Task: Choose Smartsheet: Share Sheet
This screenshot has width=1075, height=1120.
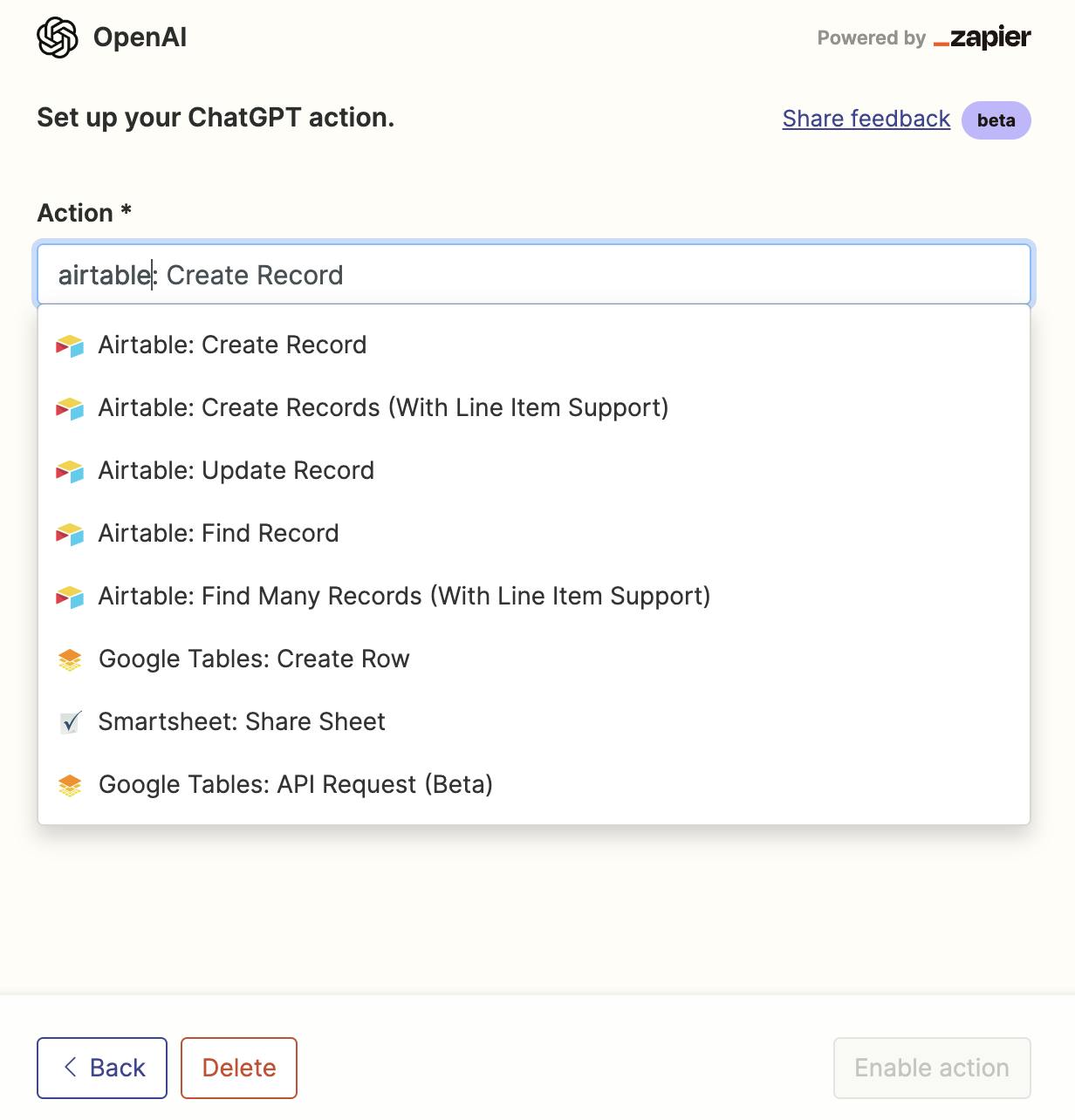Action: point(534,721)
